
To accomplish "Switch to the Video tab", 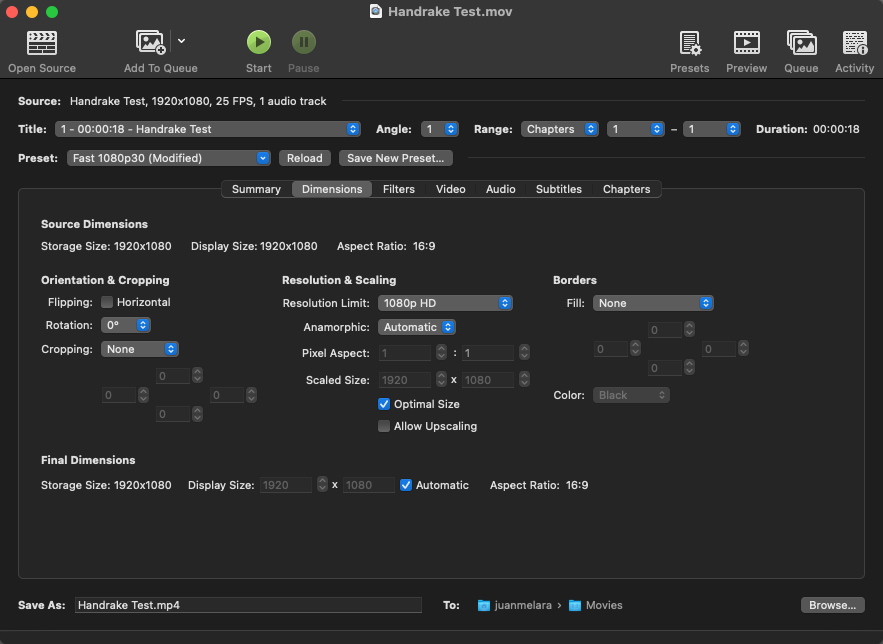I will click(x=450, y=189).
